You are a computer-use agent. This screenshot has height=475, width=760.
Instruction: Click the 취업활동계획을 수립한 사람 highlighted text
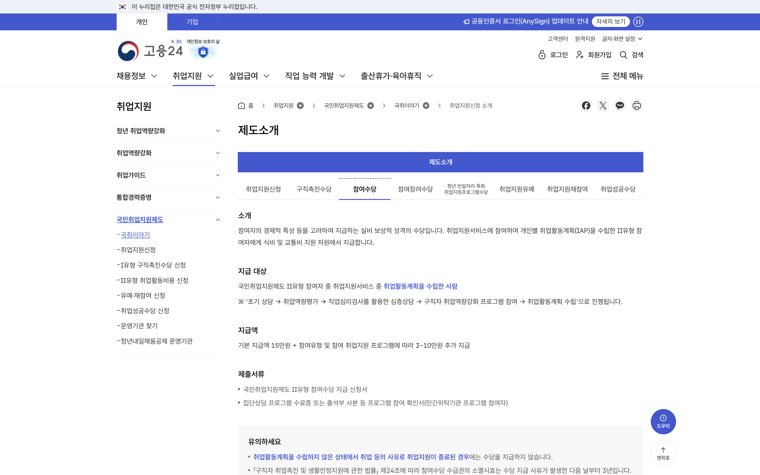click(420, 286)
